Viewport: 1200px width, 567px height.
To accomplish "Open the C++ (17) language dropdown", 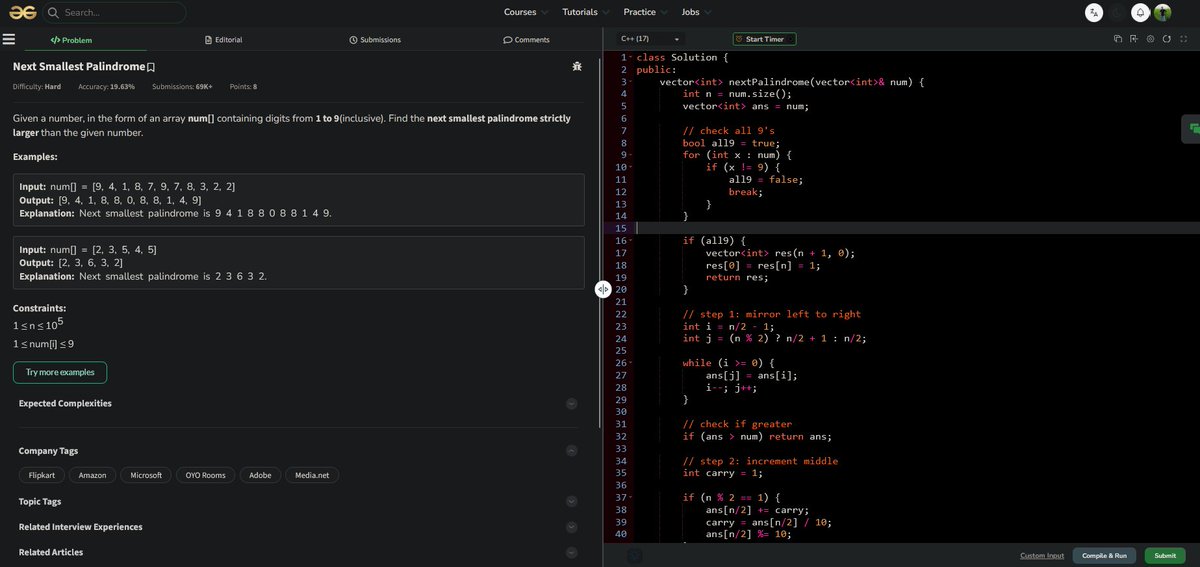I will click(x=651, y=39).
